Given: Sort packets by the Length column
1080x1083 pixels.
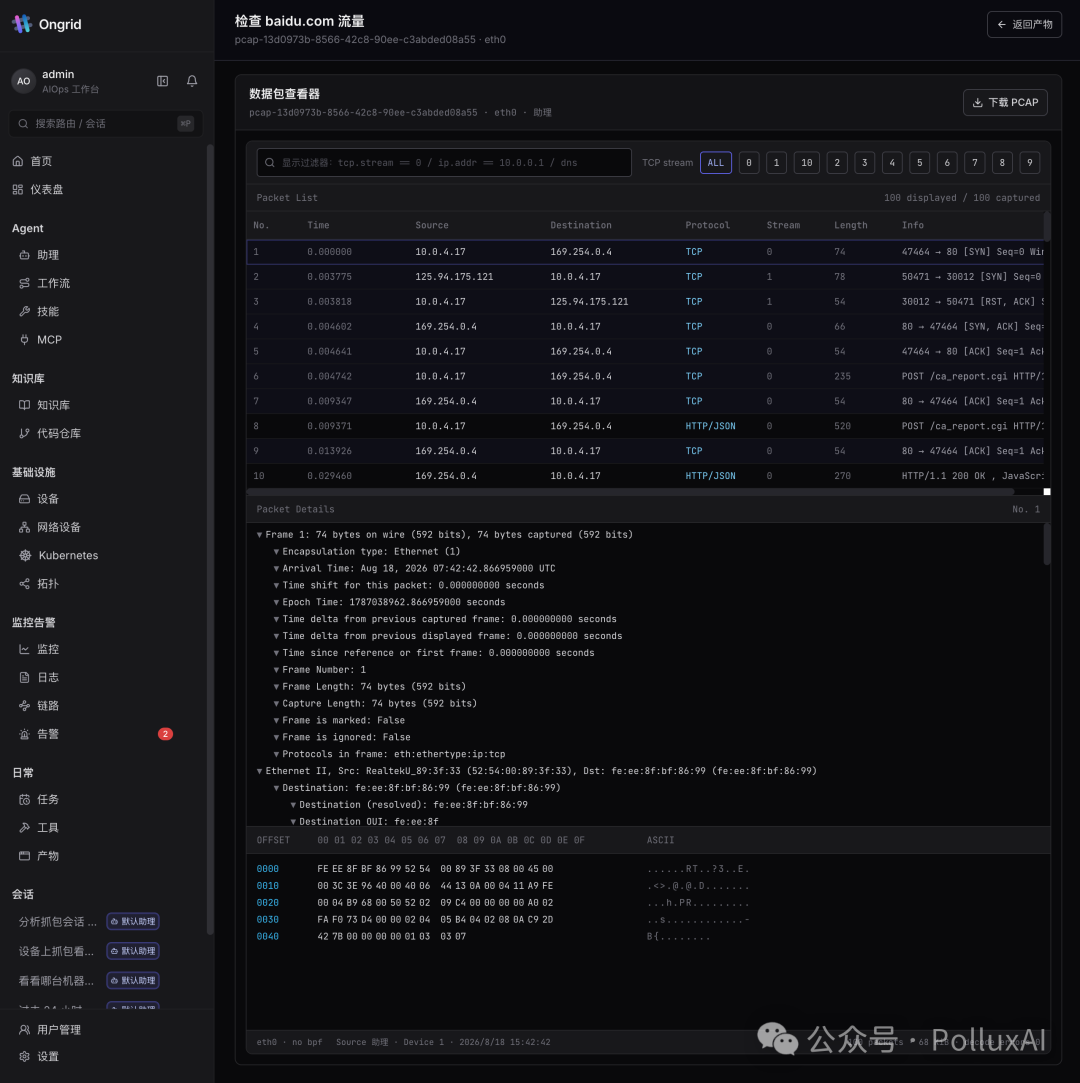Looking at the screenshot, I should [x=851, y=225].
